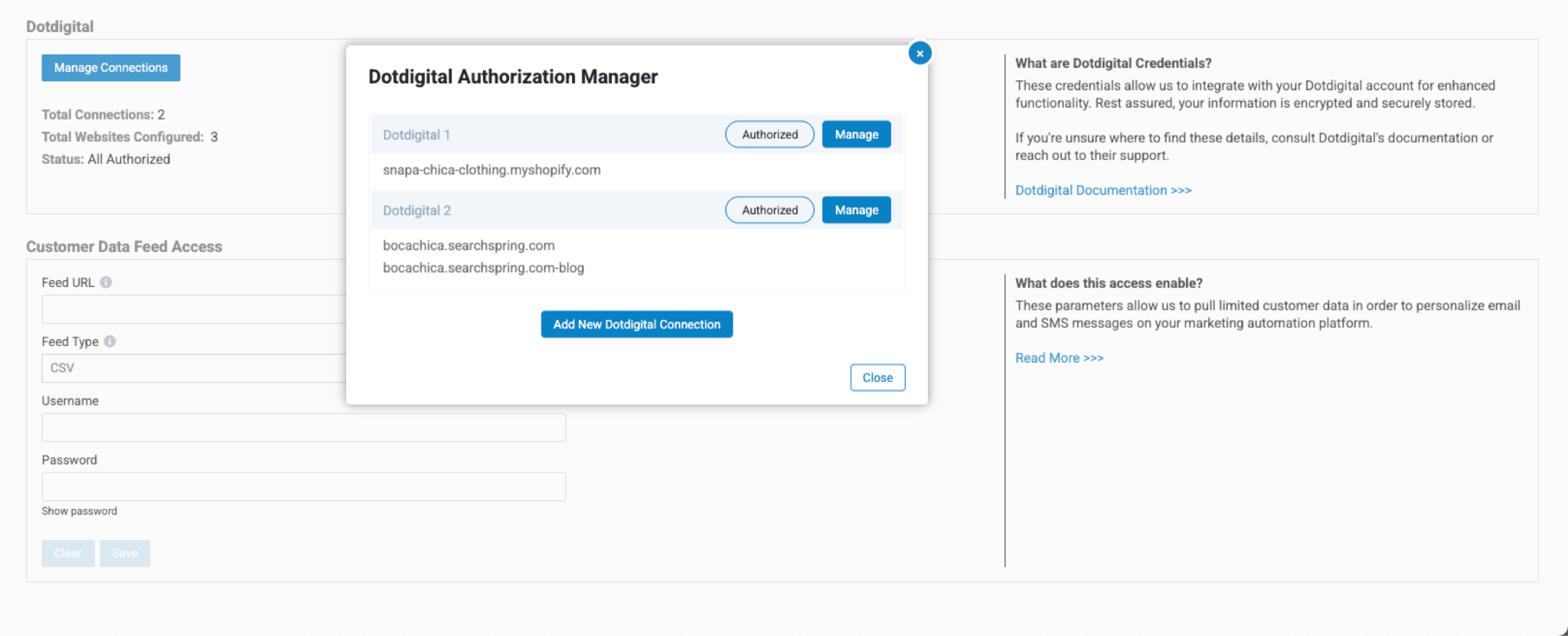Click the Clear button

click(68, 553)
